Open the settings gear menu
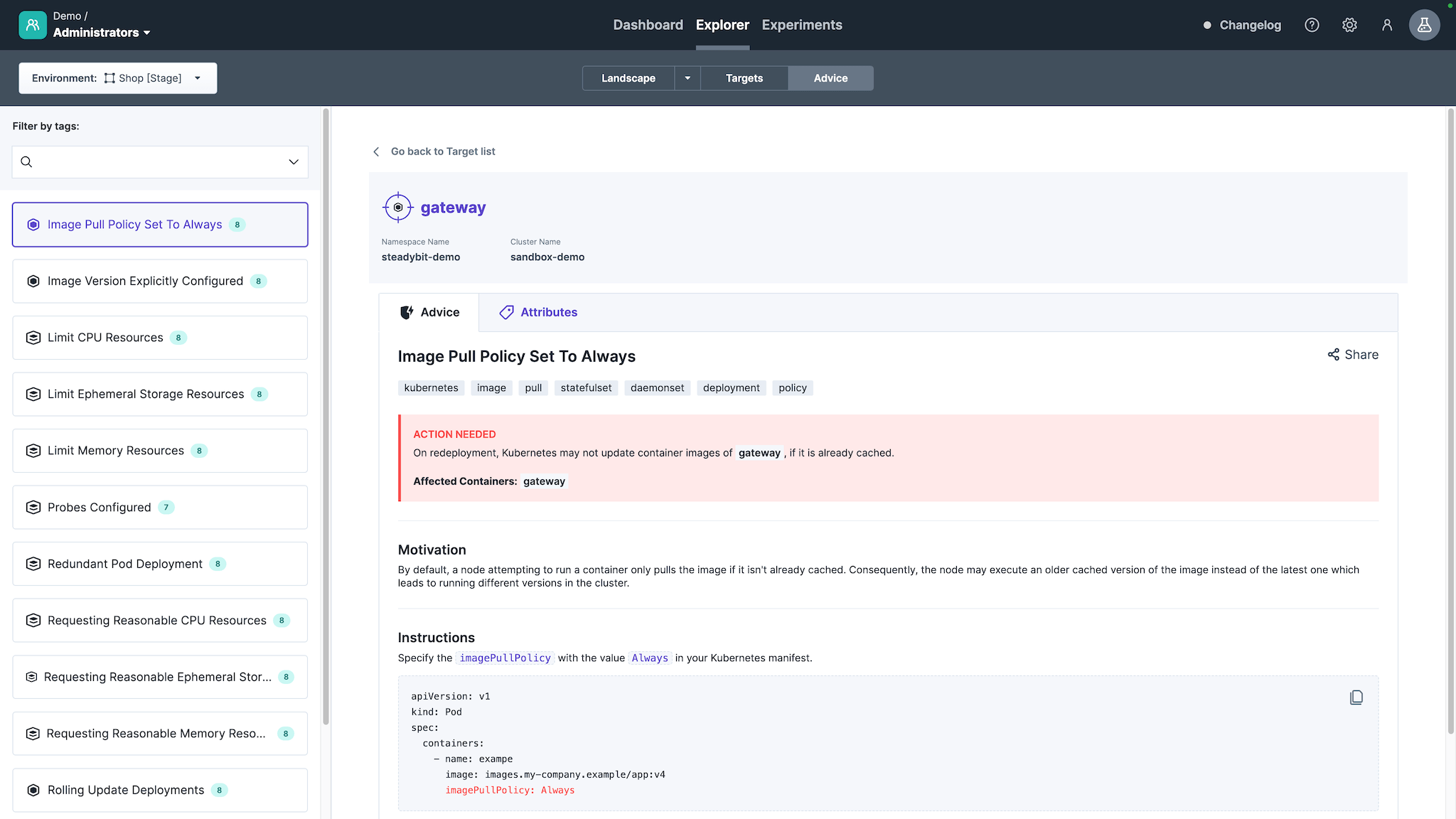Screen dimensions: 1456x819 coord(1350,25)
